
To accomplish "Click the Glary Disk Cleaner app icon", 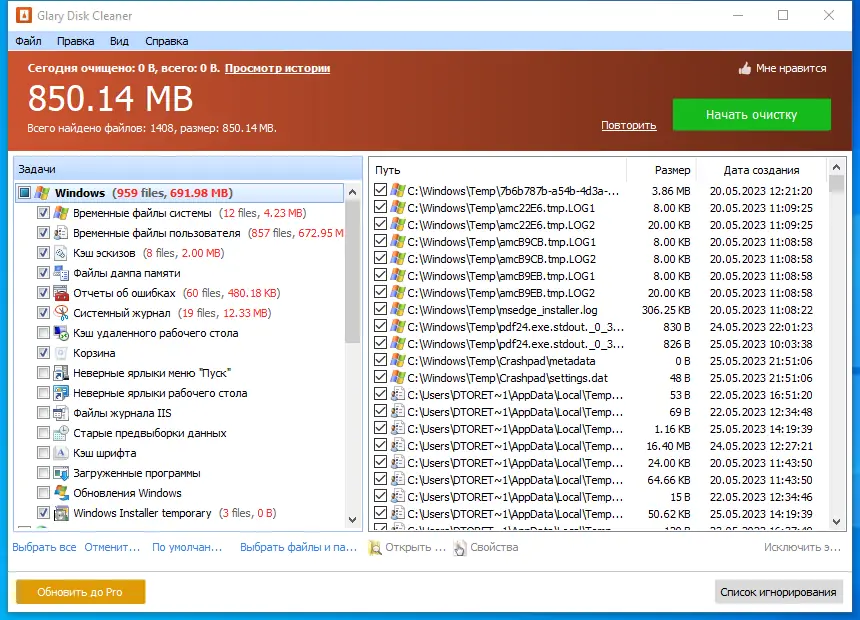I will point(24,15).
